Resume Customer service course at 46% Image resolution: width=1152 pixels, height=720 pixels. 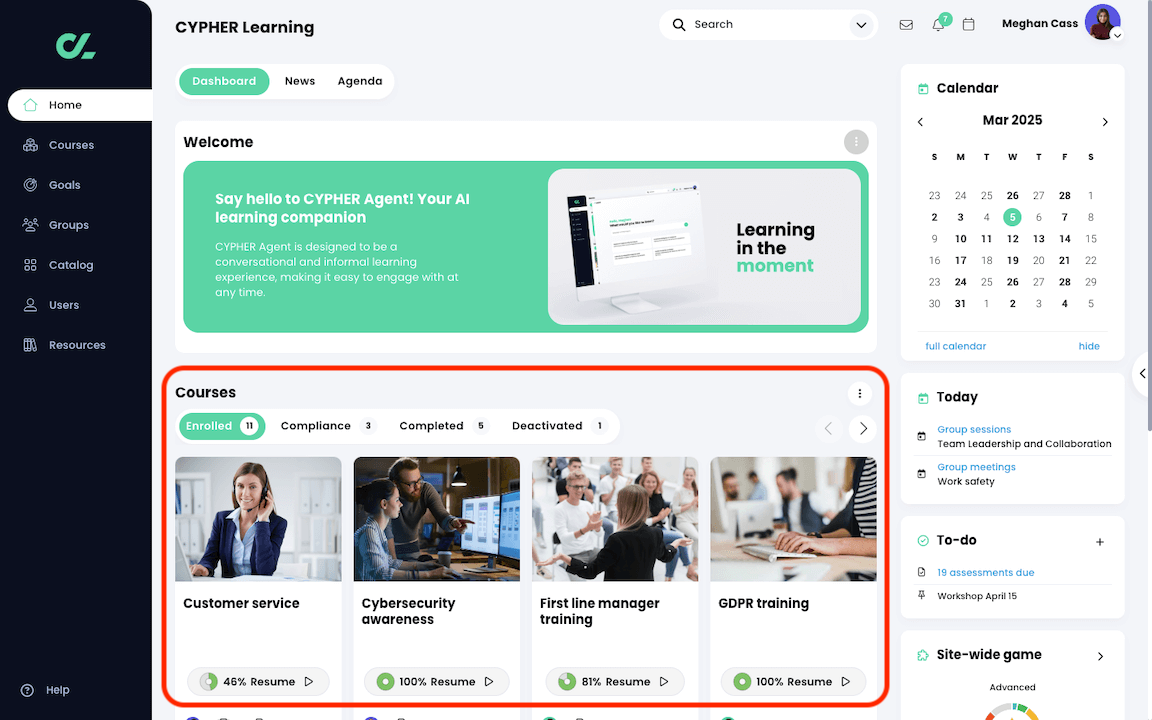click(258, 682)
